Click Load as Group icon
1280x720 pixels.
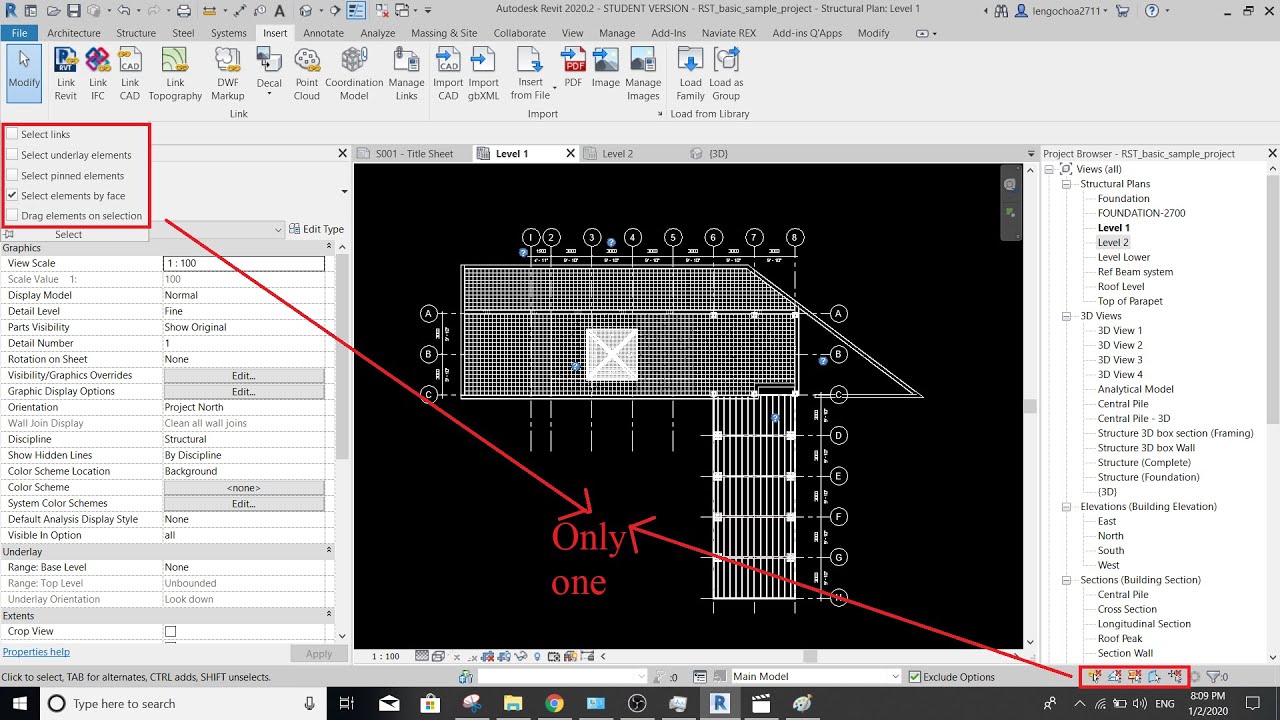tap(726, 73)
